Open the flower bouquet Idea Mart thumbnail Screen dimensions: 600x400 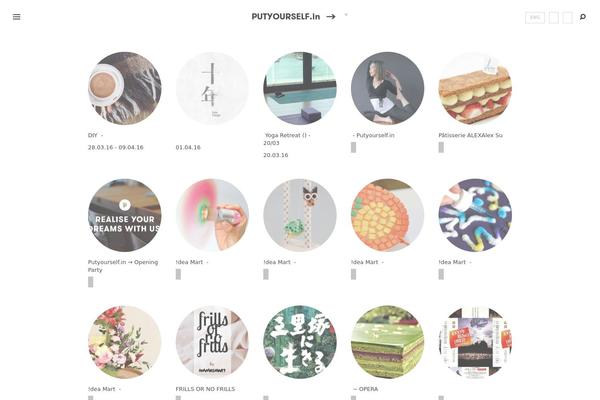pos(124,342)
